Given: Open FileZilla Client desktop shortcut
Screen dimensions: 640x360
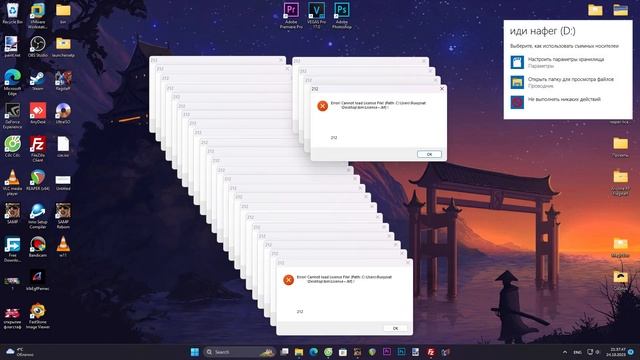Looking at the screenshot, I should [38, 149].
